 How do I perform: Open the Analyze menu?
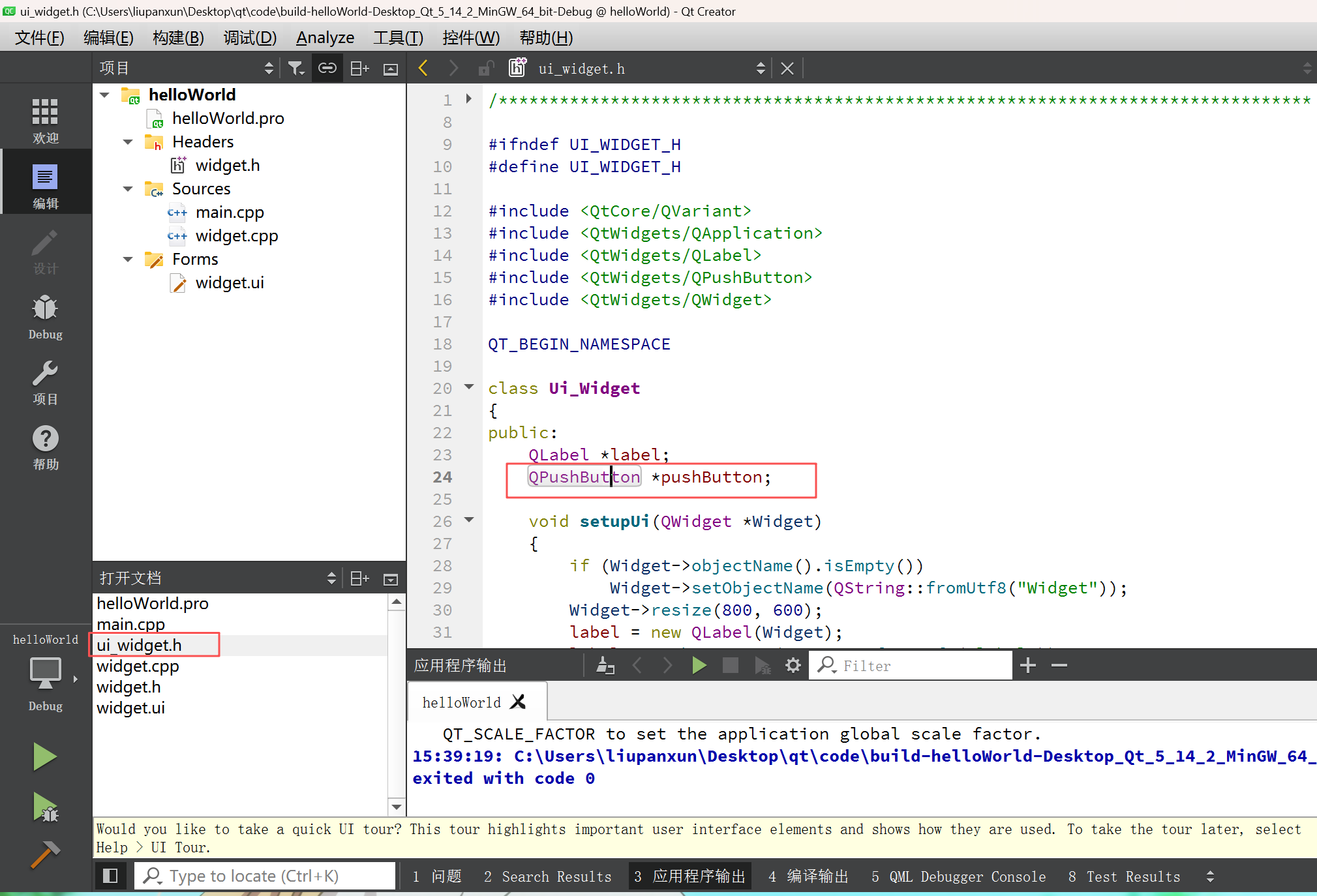[x=325, y=38]
